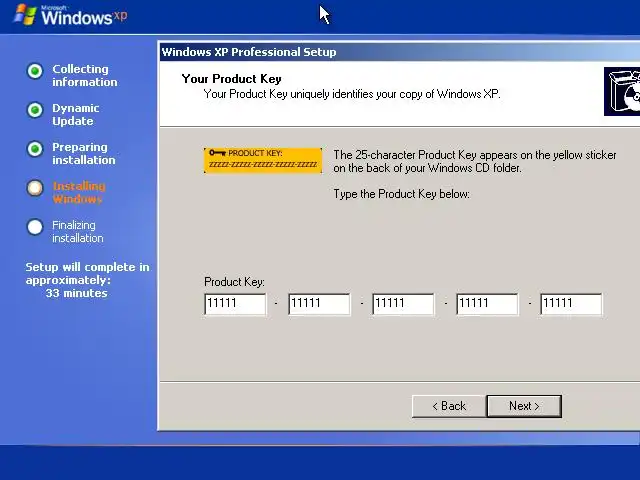The width and height of the screenshot is (640, 480).
Task: Click the 25-character Product Key description text
Action: (475, 161)
